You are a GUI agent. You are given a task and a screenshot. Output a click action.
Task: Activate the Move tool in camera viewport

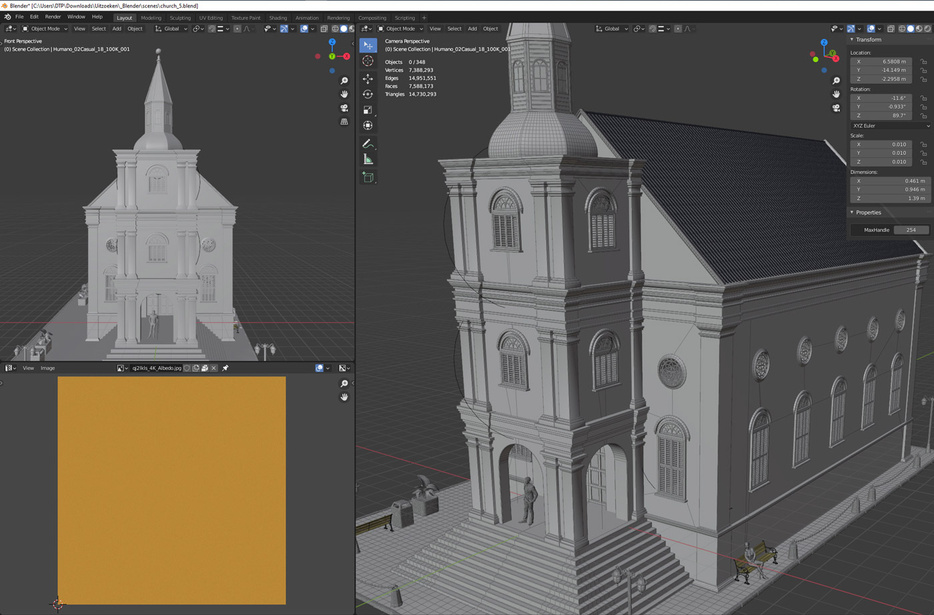tap(368, 78)
